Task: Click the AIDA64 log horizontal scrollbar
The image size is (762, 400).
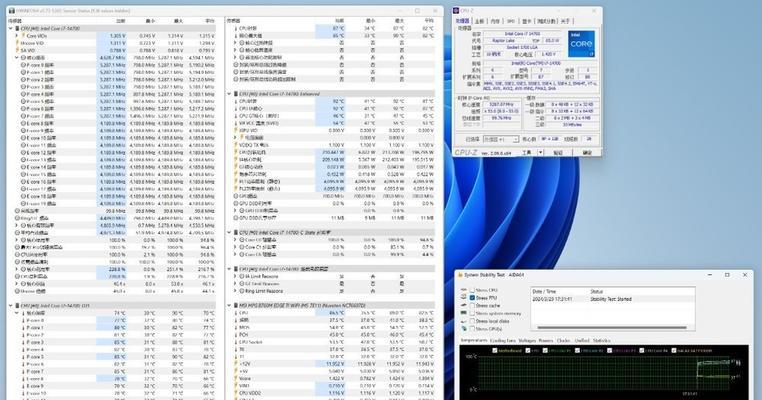Action: (612, 328)
